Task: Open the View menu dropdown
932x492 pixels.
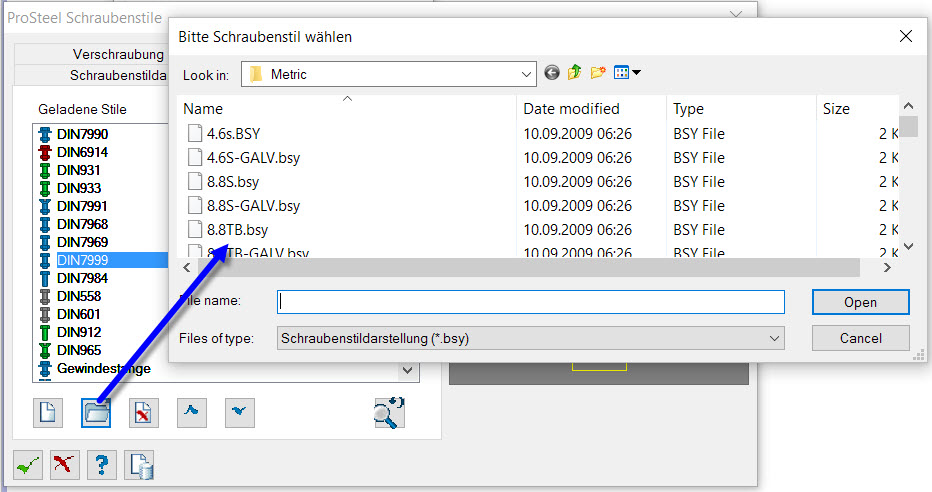Action: [x=628, y=72]
